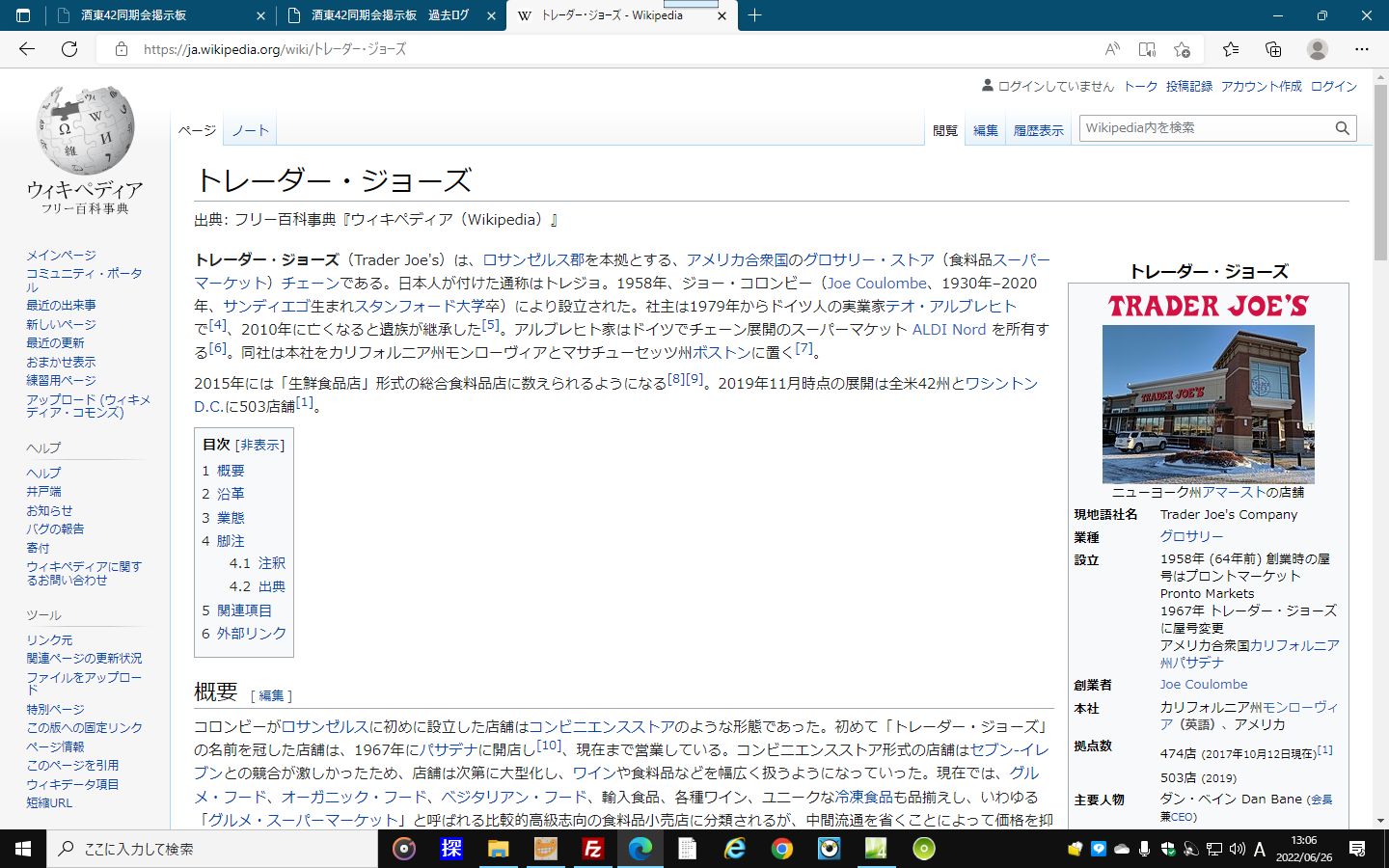Close the 過去ログ browser tab
1389x868 pixels.
pos(491,15)
